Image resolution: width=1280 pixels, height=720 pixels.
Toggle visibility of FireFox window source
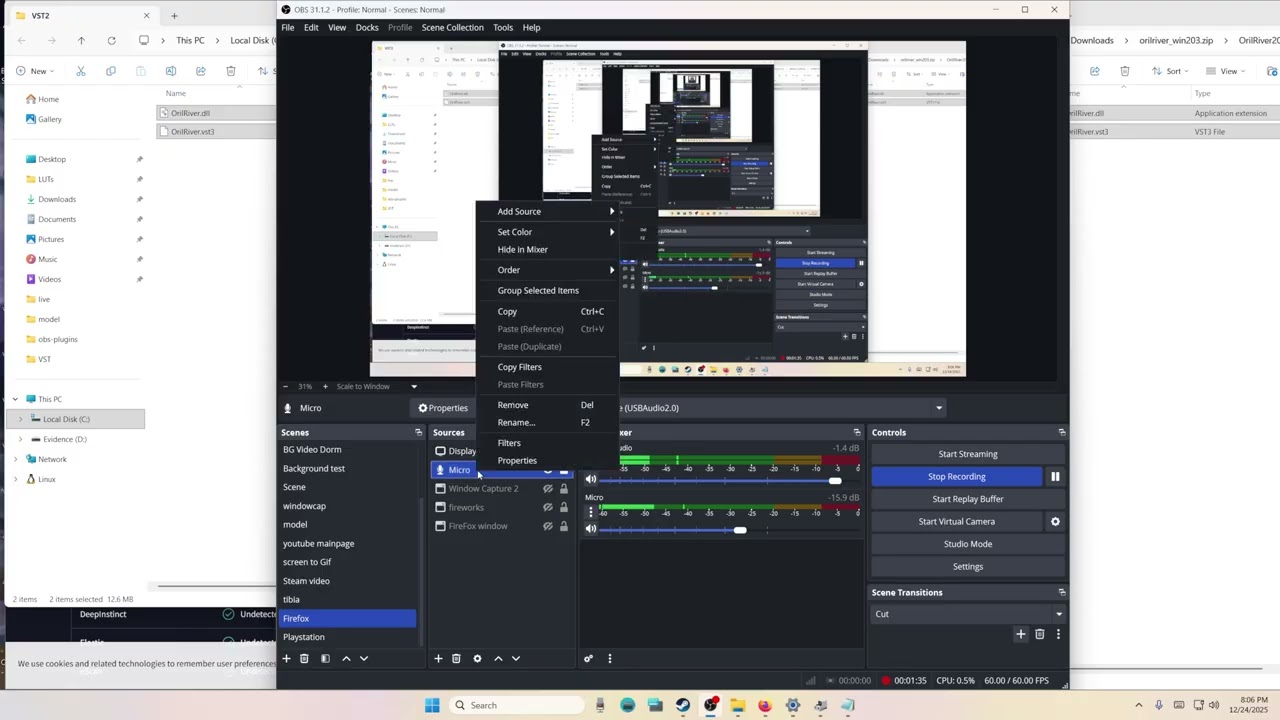(x=547, y=526)
